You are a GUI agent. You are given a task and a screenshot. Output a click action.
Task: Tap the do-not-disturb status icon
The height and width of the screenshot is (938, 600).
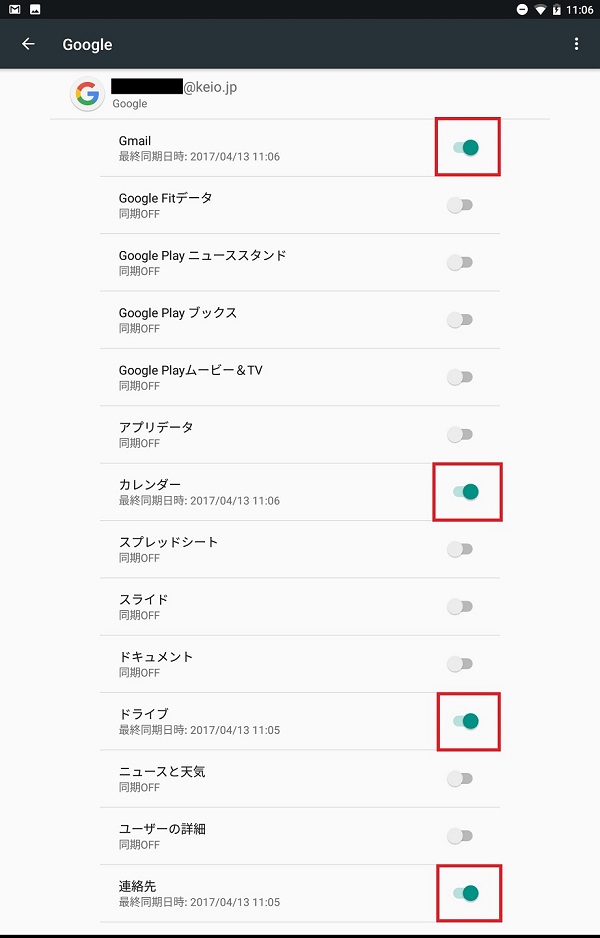coord(522,10)
